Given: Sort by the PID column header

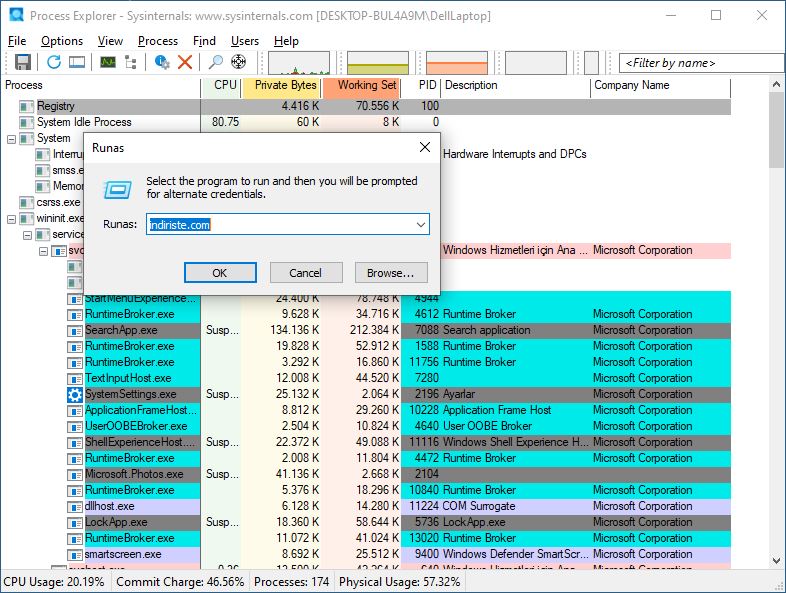Looking at the screenshot, I should (x=422, y=85).
